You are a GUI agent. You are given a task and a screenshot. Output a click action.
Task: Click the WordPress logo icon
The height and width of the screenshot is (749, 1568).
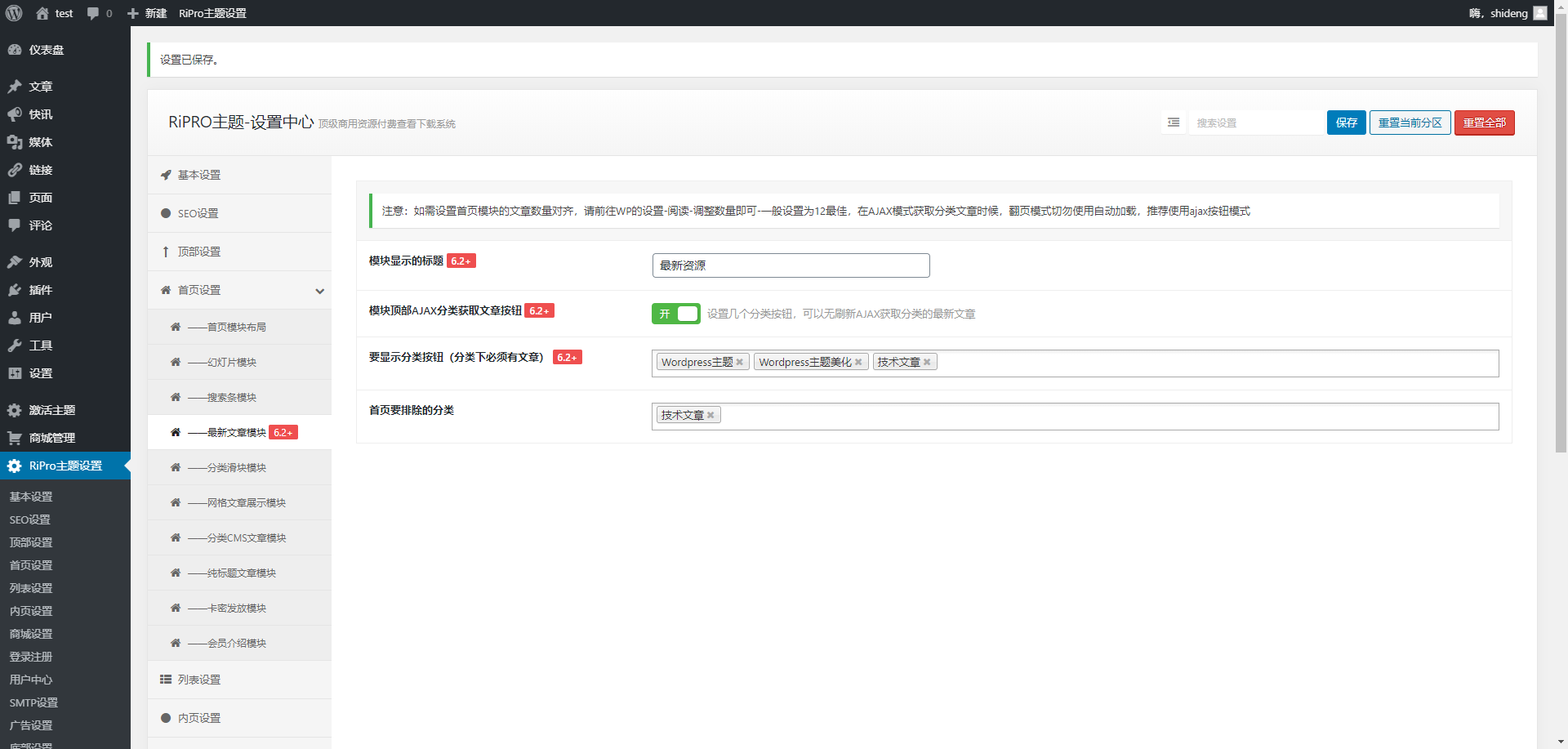coord(14,13)
